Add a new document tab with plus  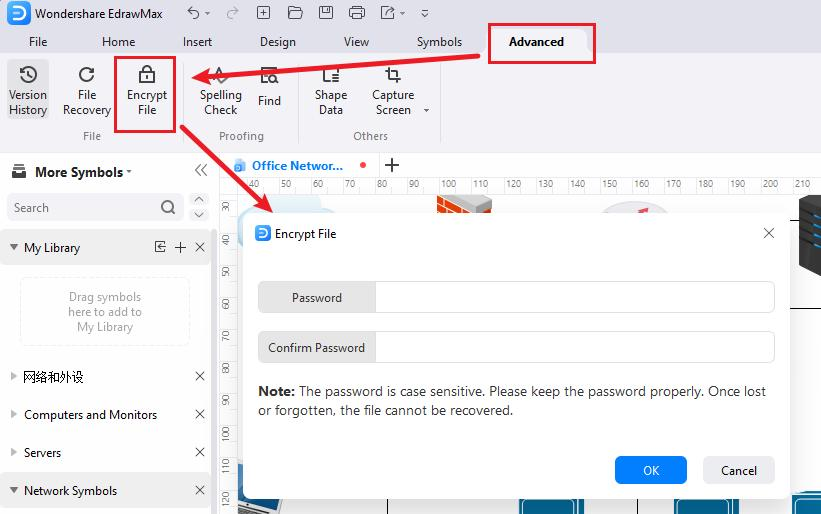click(392, 165)
